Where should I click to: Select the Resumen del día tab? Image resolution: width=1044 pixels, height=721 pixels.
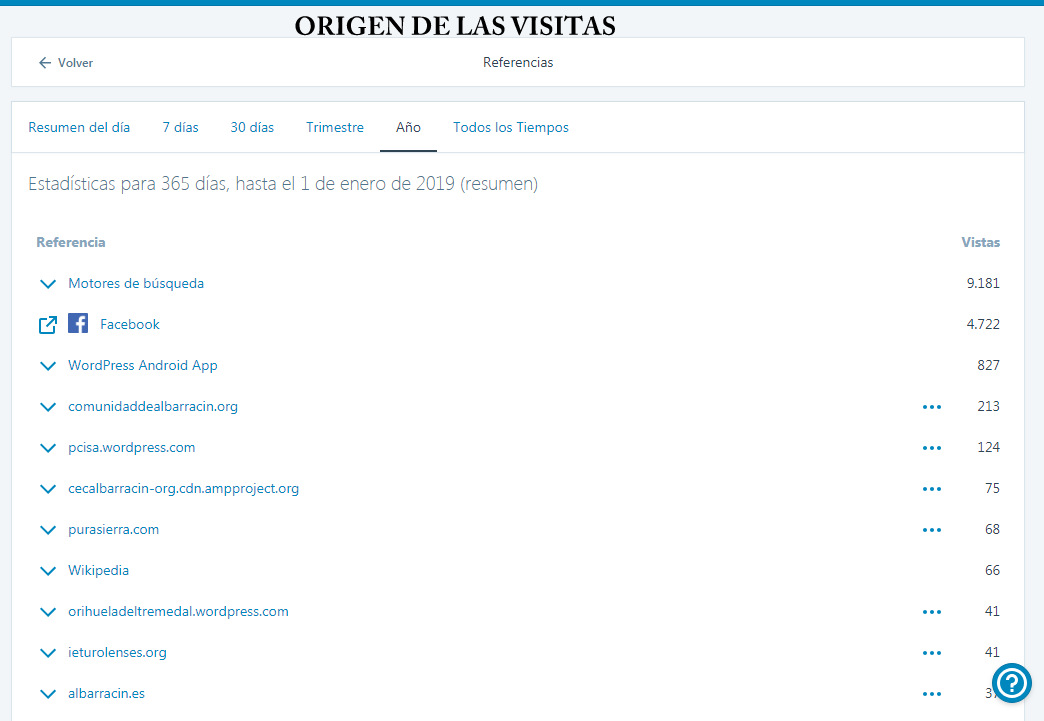pos(79,127)
